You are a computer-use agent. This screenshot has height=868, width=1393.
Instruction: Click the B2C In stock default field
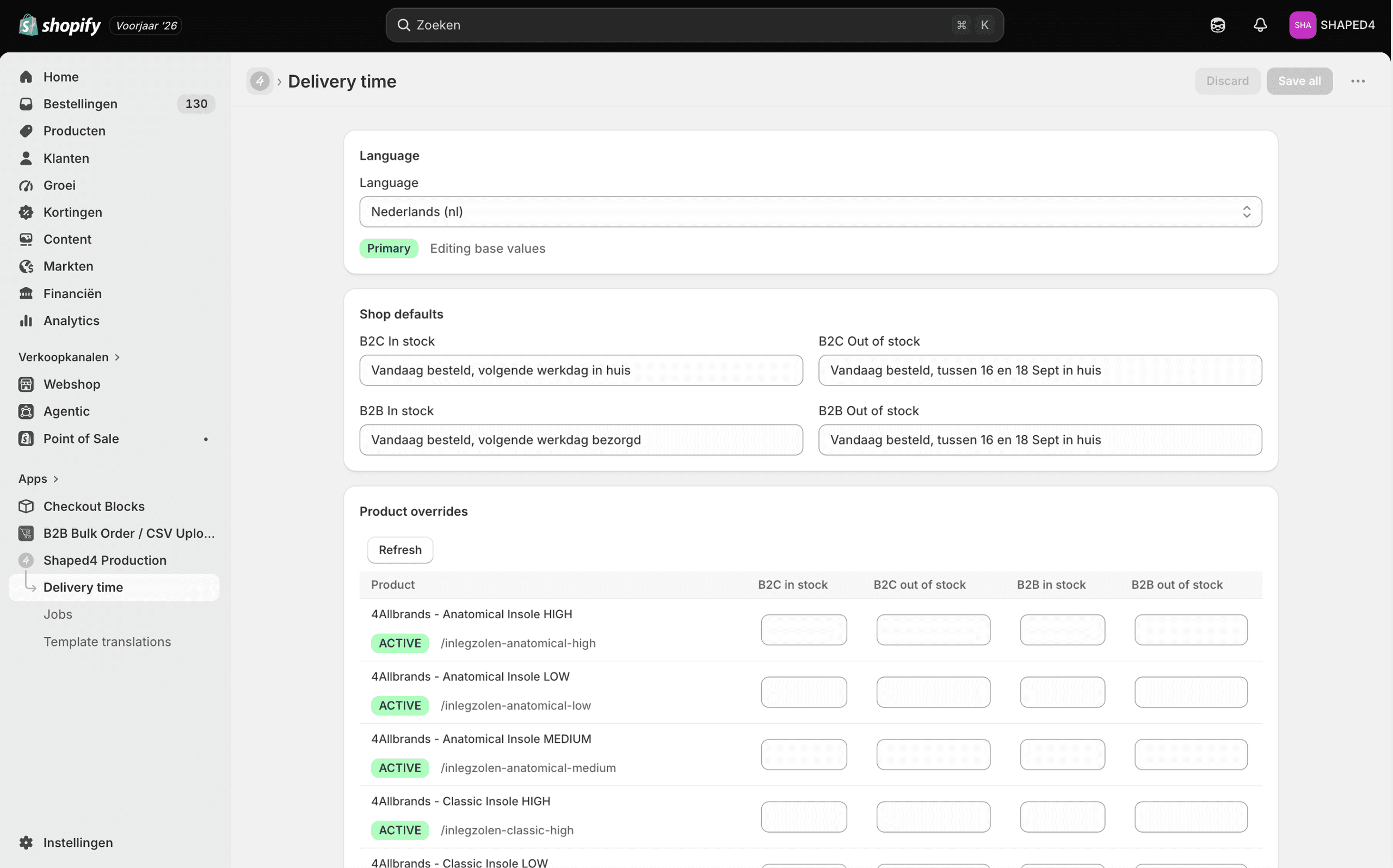click(581, 370)
